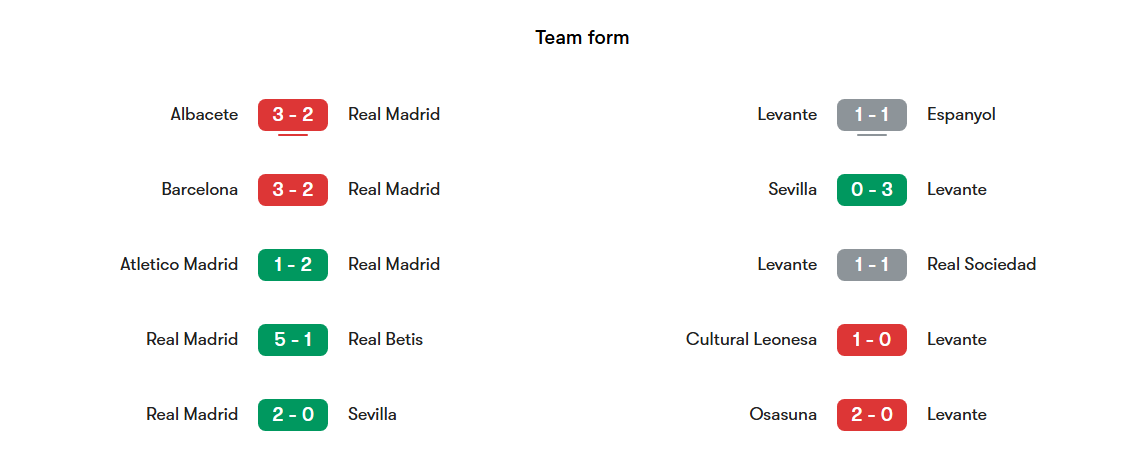Image resolution: width=1134 pixels, height=458 pixels.
Task: Click the Team form heading
Action: (x=582, y=38)
